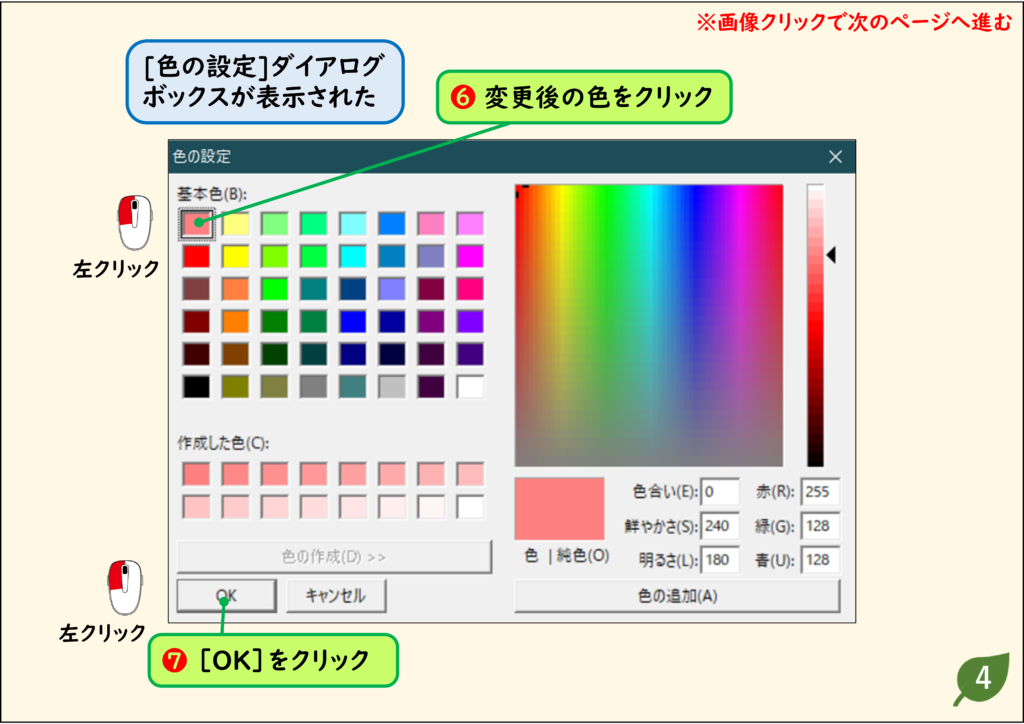
Task: Pick the white basic color swatch
Action: tap(471, 386)
